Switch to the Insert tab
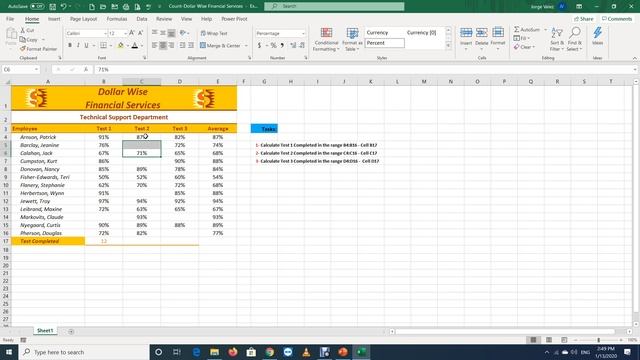 tap(54, 19)
